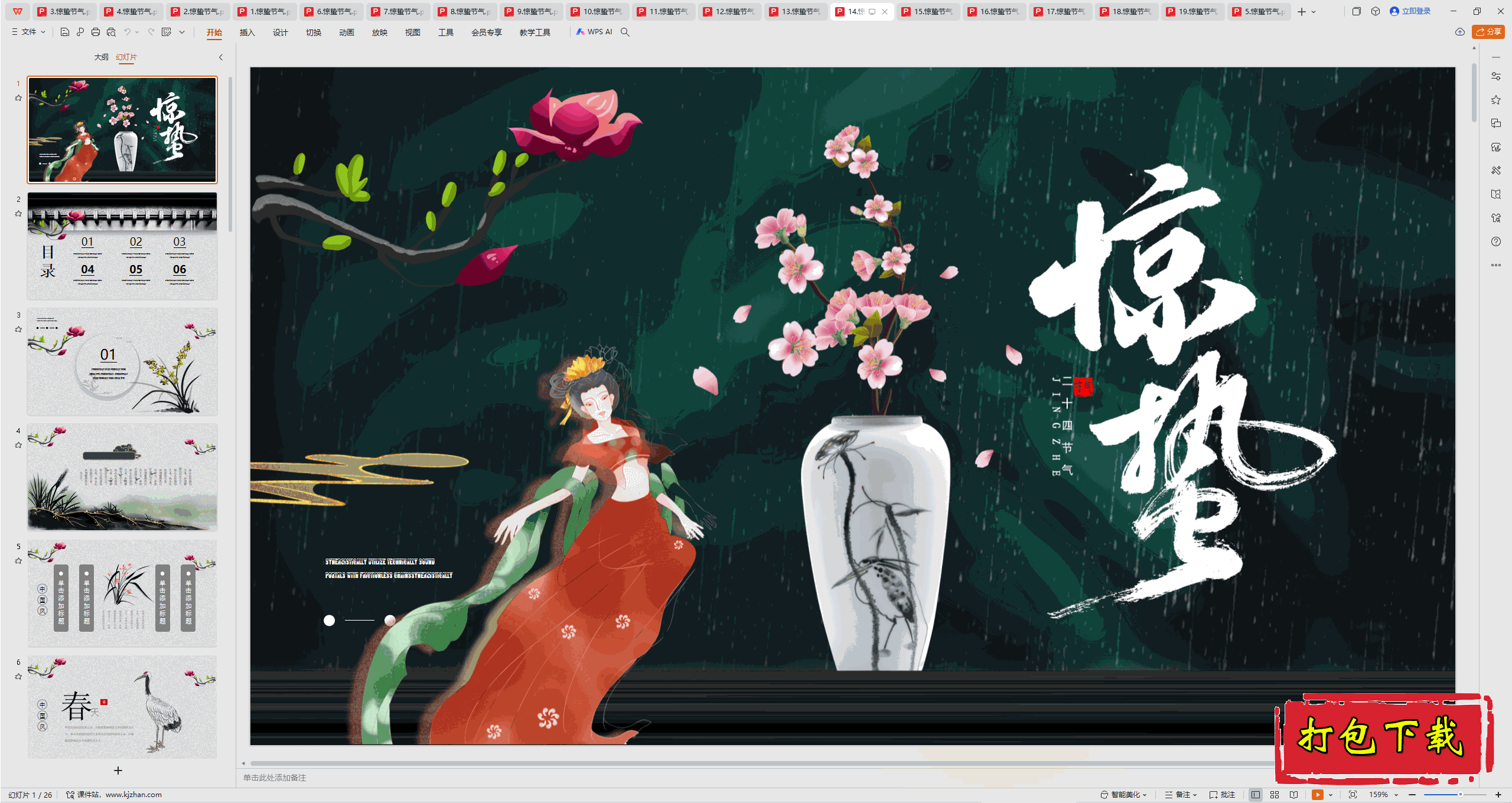Expand the undo history dropdown arrow
The height and width of the screenshot is (803, 1512).
(x=137, y=32)
